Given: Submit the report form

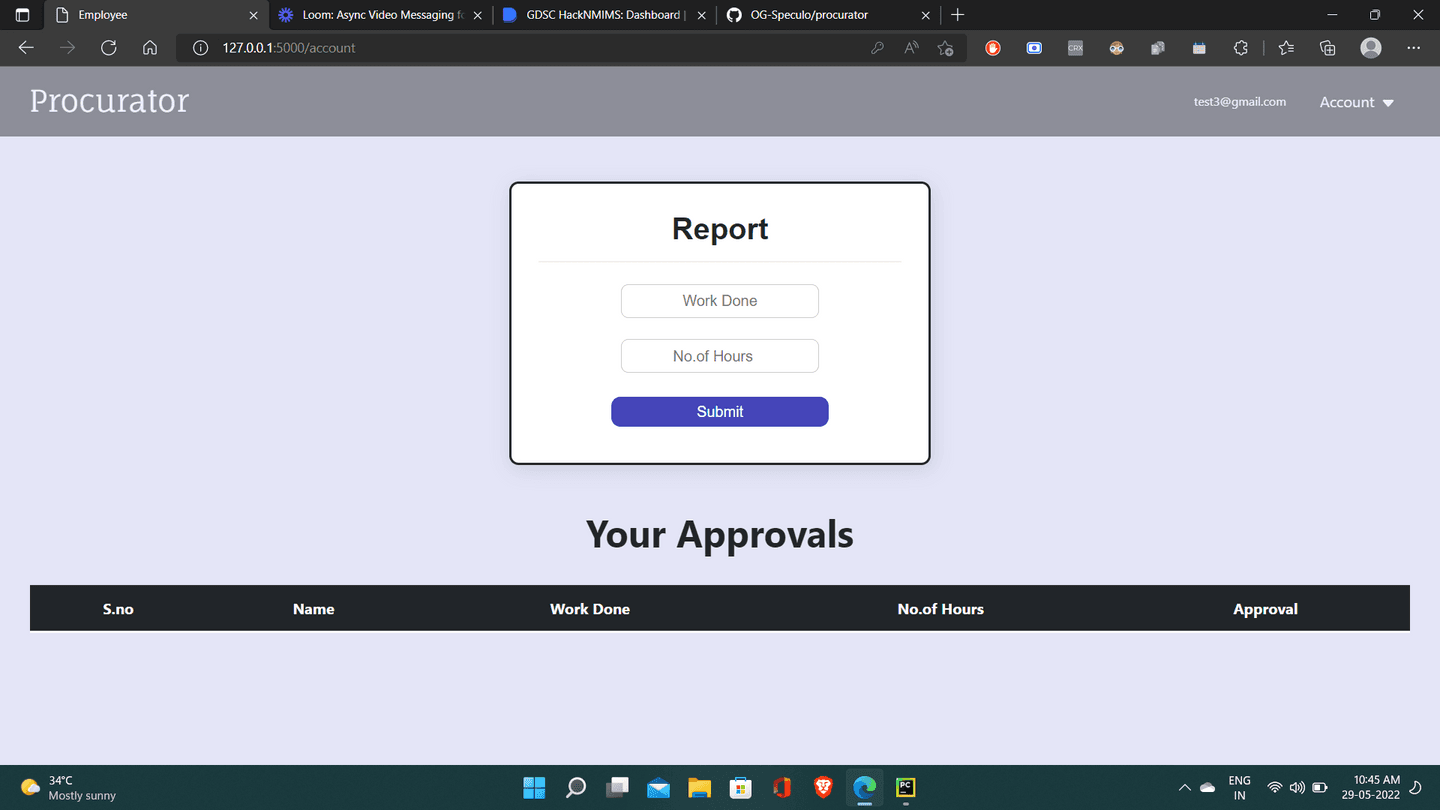Looking at the screenshot, I should 720,412.
